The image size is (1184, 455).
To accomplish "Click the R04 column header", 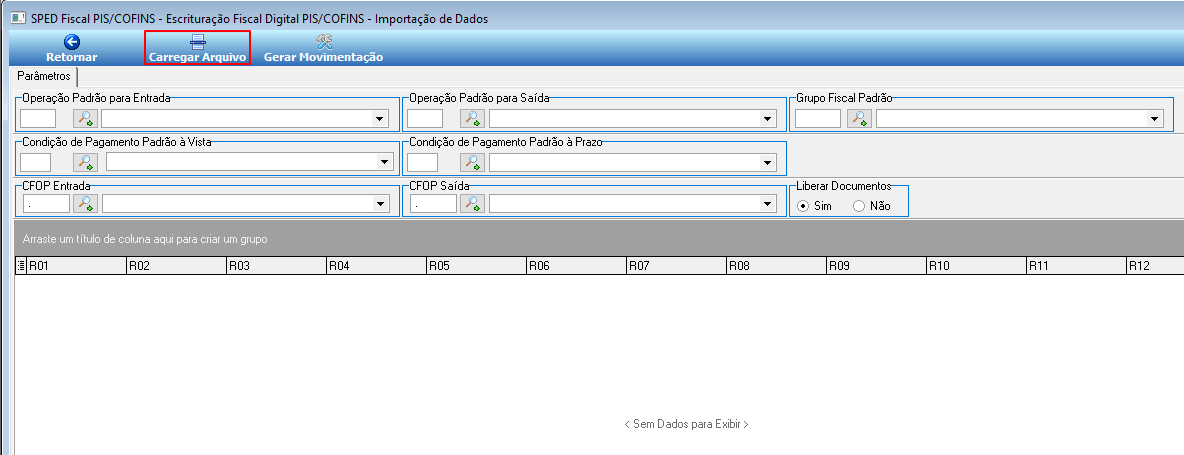I will pyautogui.click(x=376, y=266).
